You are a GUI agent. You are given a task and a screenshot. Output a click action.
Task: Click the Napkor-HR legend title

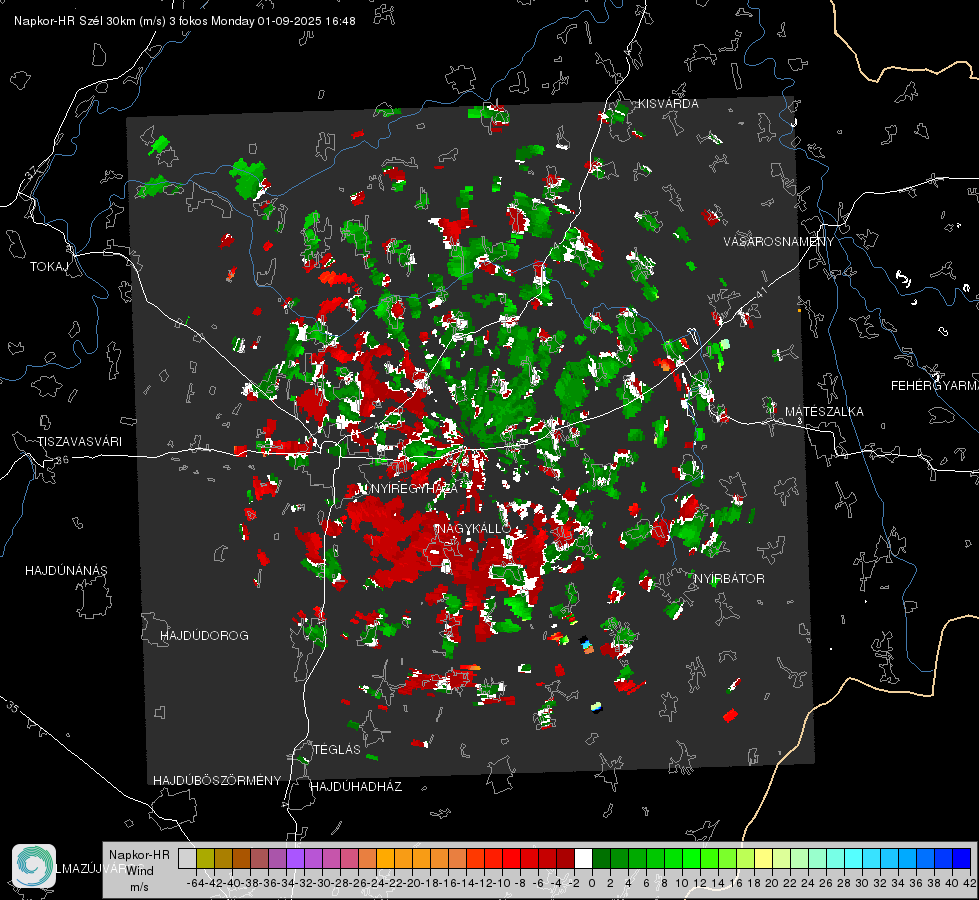pyautogui.click(x=139, y=855)
